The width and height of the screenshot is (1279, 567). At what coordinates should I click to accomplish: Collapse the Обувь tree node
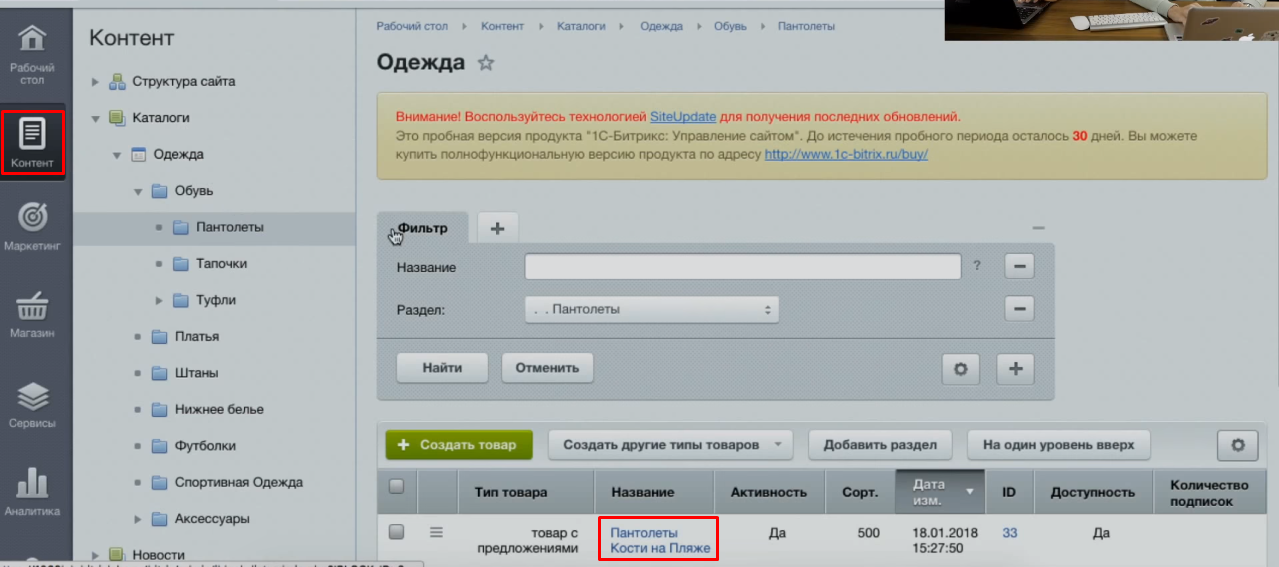pos(138,191)
